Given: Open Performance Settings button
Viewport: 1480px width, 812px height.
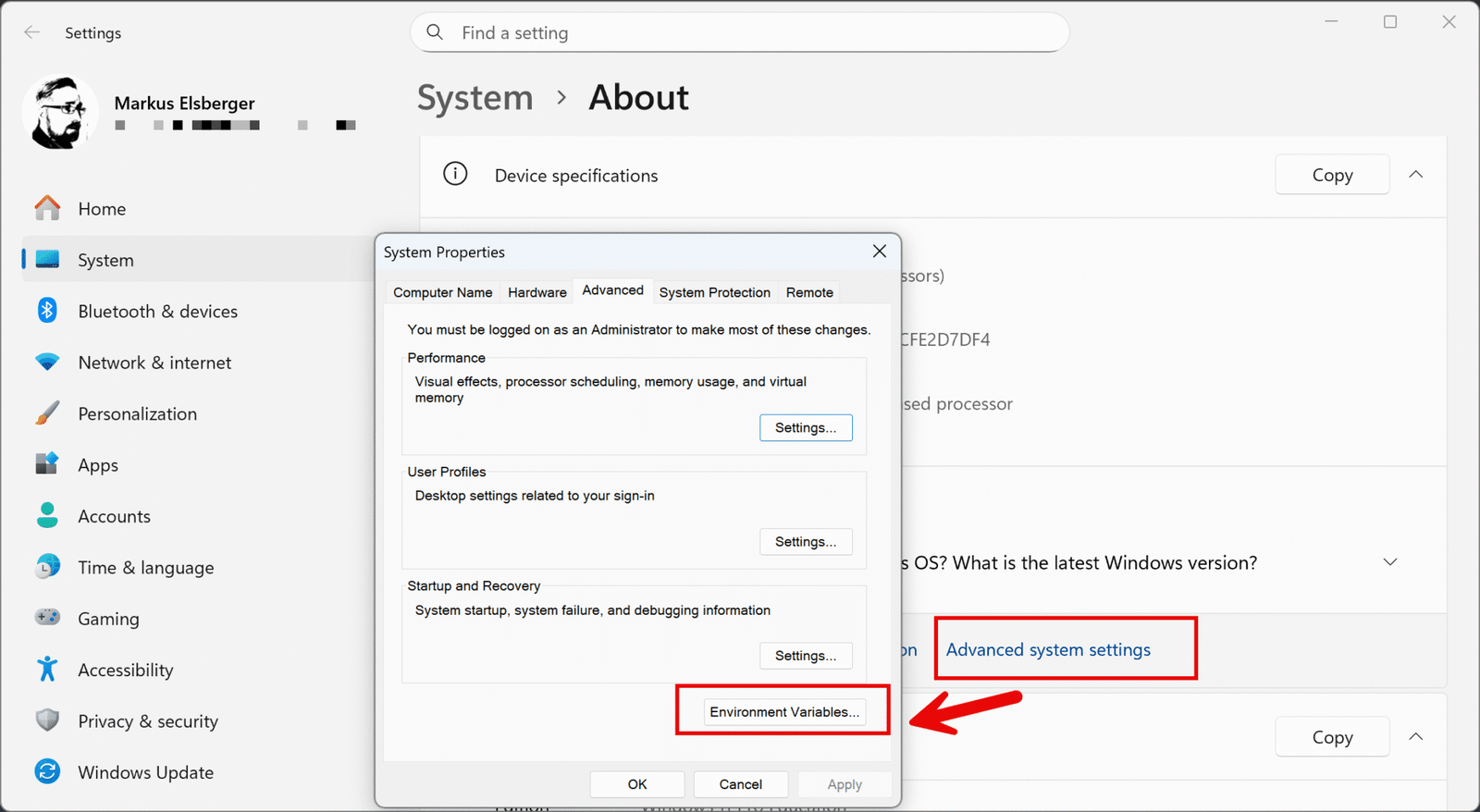Looking at the screenshot, I should tap(806, 427).
